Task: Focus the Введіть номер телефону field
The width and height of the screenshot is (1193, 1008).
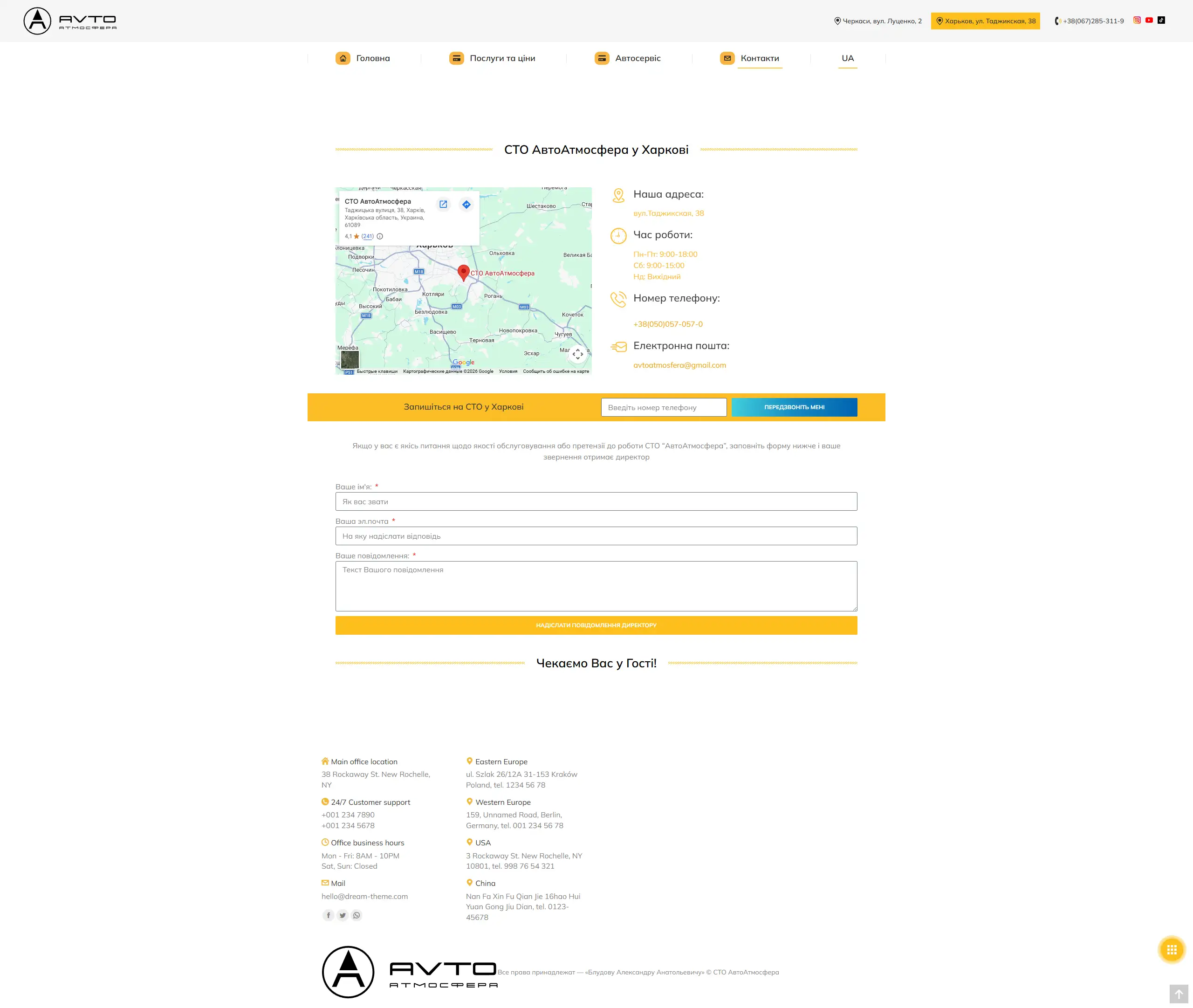Action: (664, 407)
